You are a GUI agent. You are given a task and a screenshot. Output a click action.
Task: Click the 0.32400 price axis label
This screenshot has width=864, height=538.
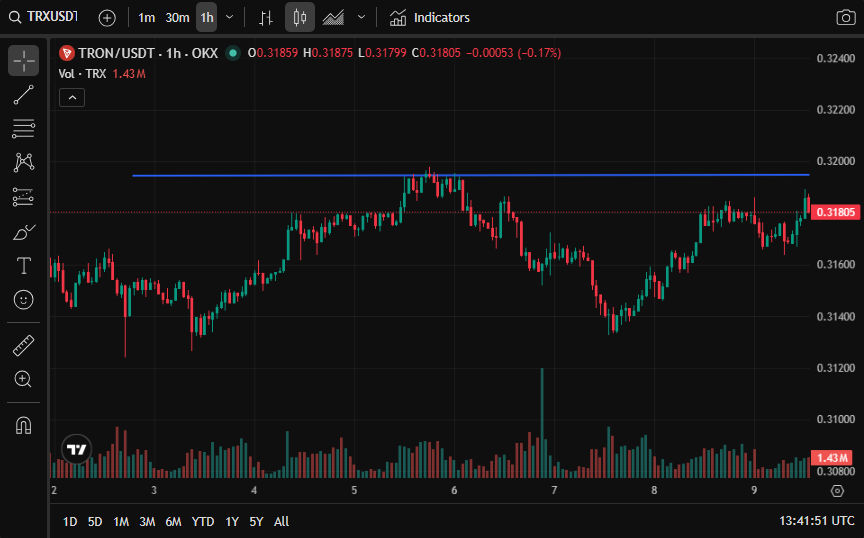[835, 58]
